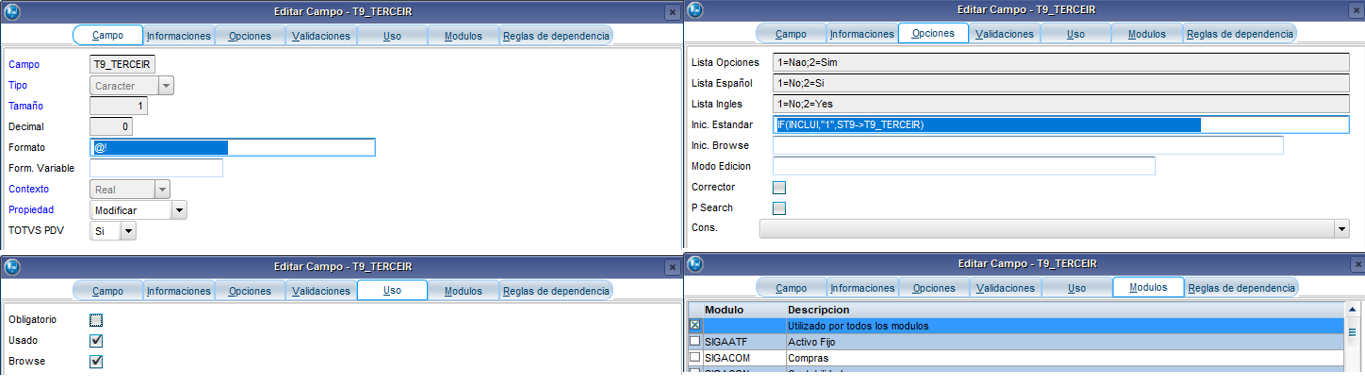Open Opciones tab in the window showing Obligatorio
1365x381 pixels.
[250, 291]
